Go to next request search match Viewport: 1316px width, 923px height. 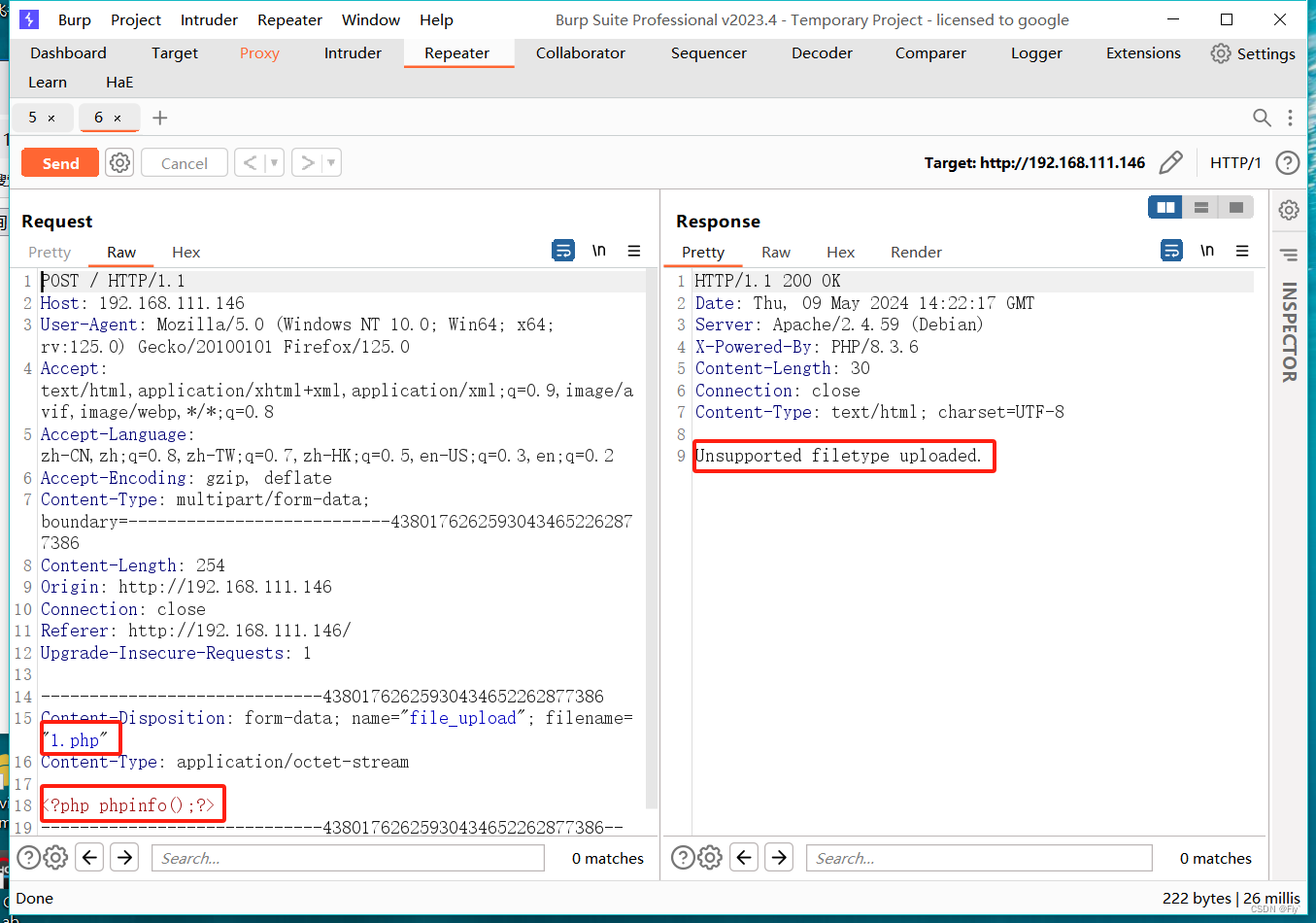tap(124, 857)
